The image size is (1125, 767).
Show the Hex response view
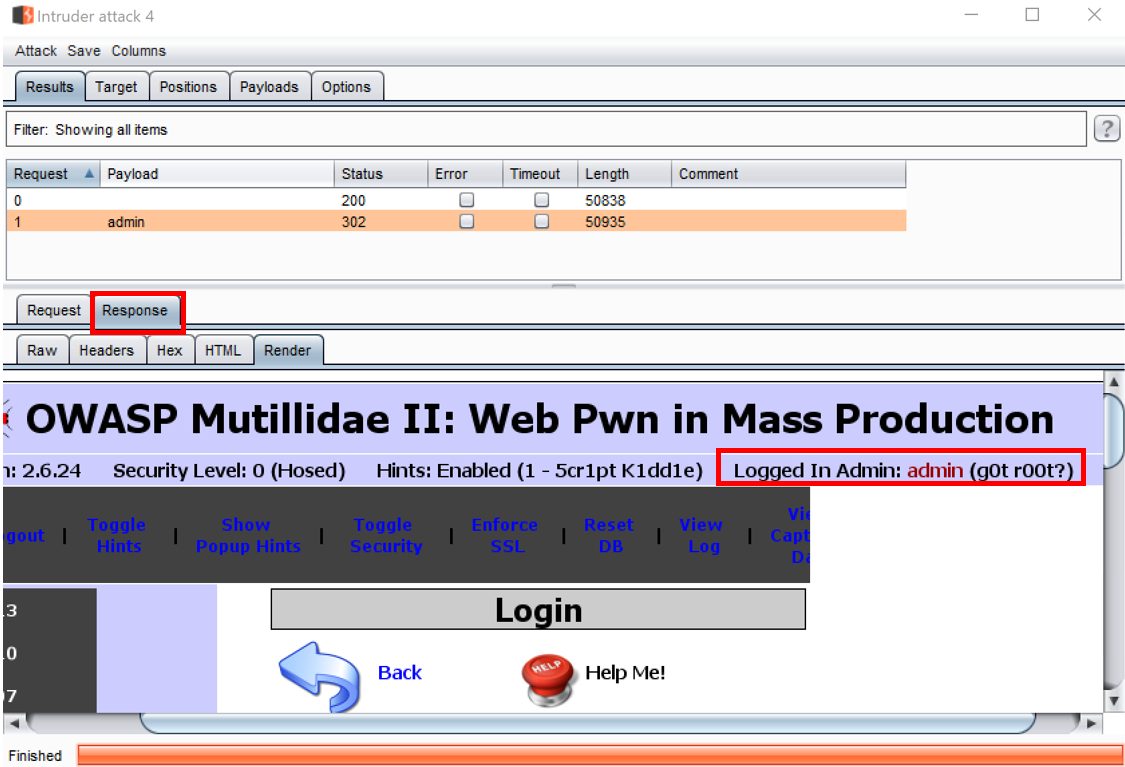170,350
